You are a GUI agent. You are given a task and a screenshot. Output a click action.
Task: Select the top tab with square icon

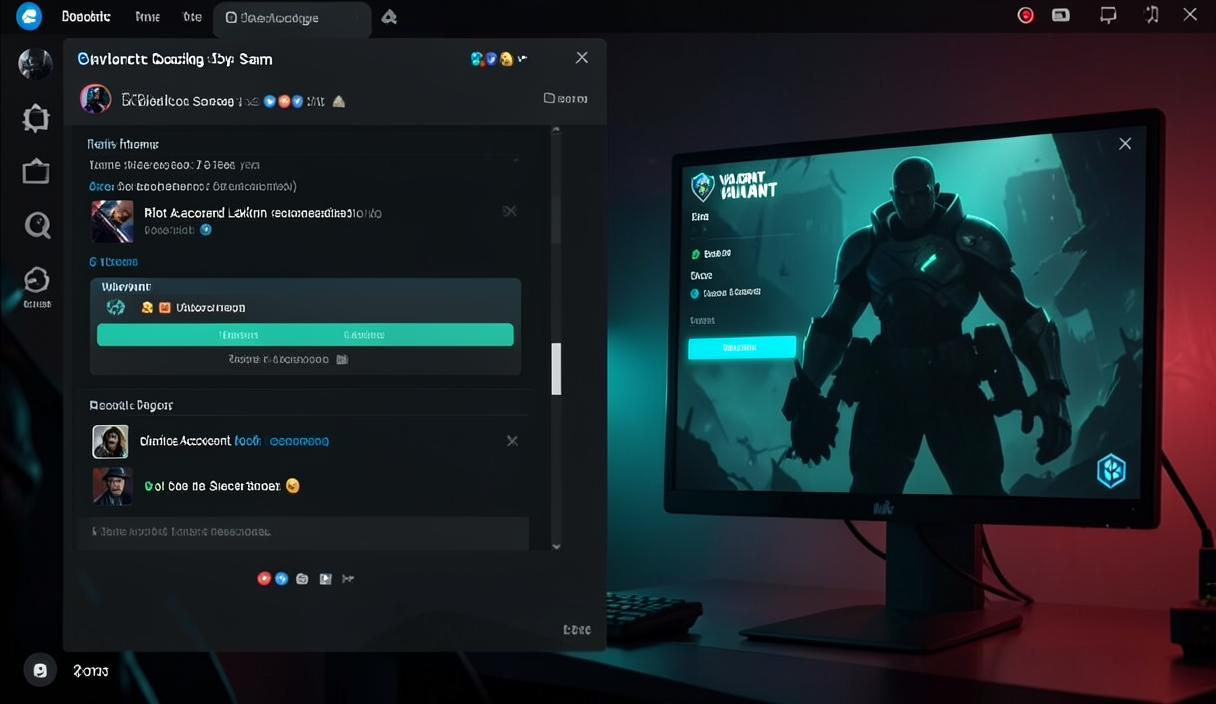[292, 18]
